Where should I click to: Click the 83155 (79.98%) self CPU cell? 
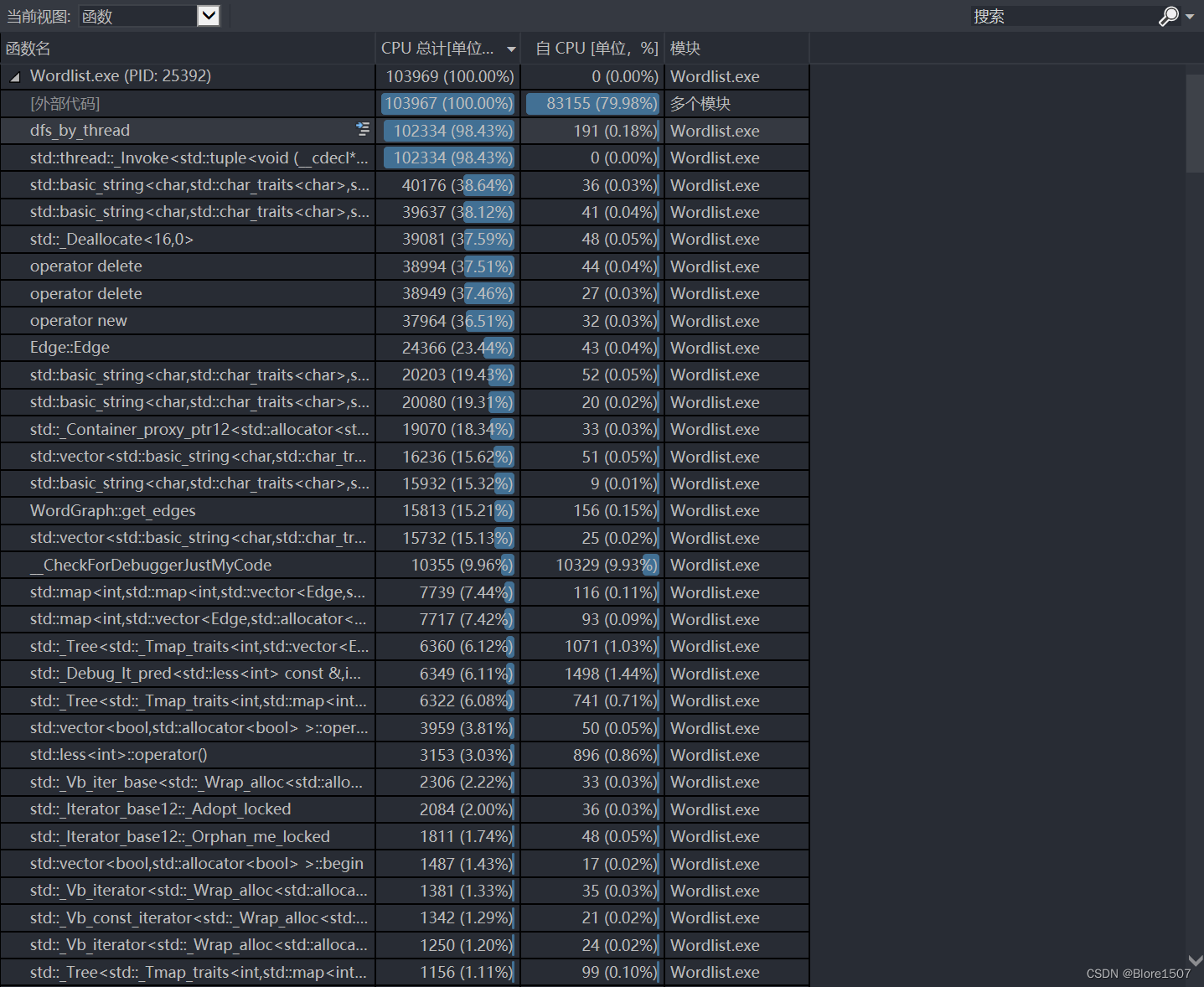pyautogui.click(x=593, y=103)
